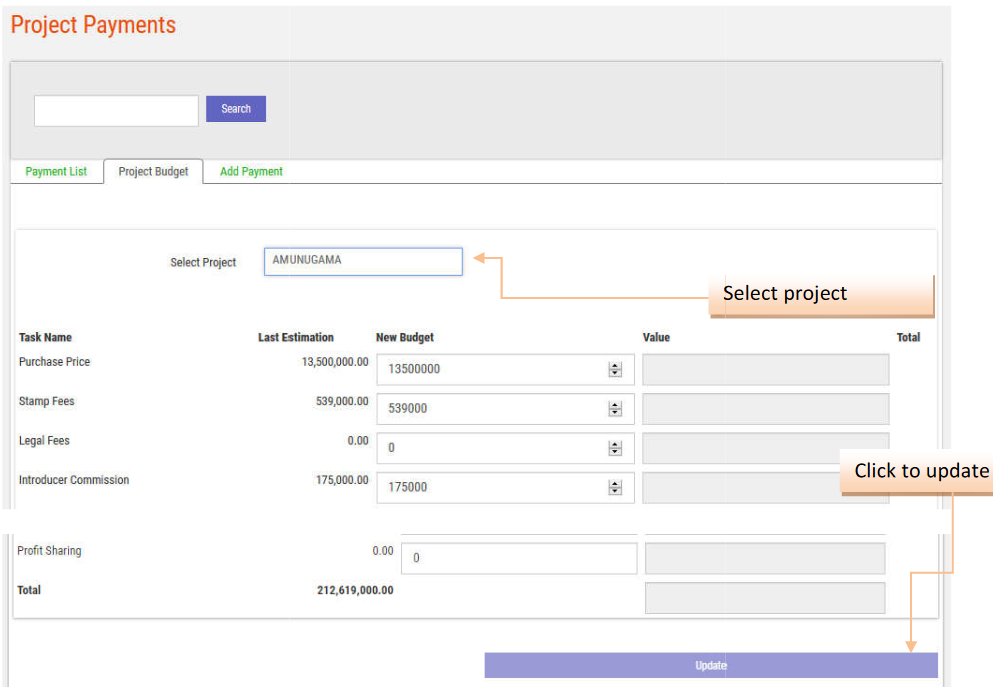Select the Project Budget tab
The image size is (993, 687).
153,172
